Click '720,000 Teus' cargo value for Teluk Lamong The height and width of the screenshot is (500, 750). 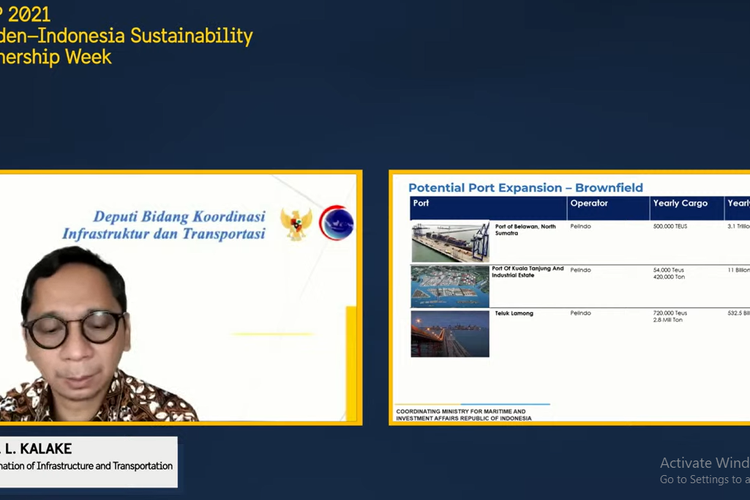(x=670, y=313)
